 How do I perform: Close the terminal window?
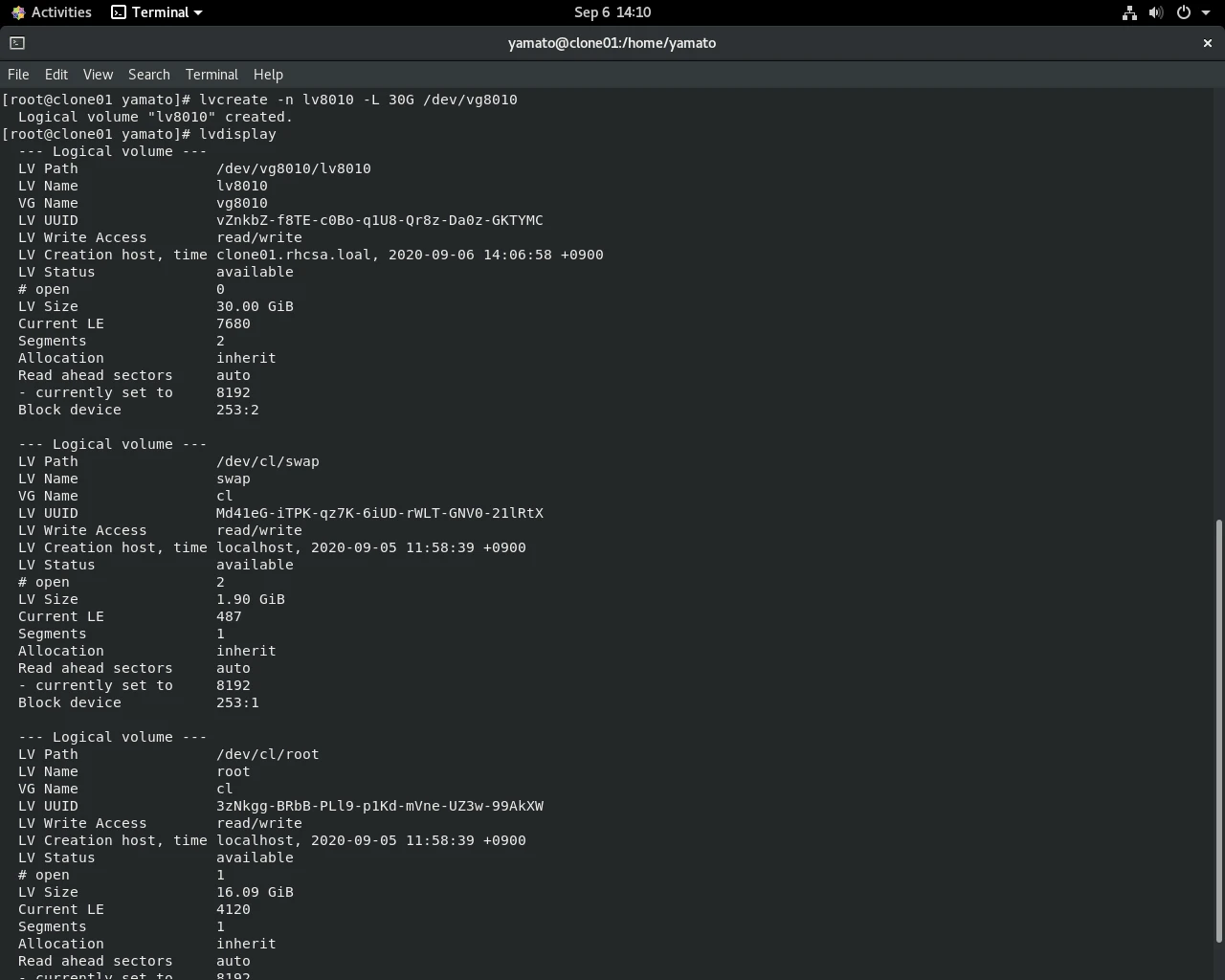(1207, 43)
